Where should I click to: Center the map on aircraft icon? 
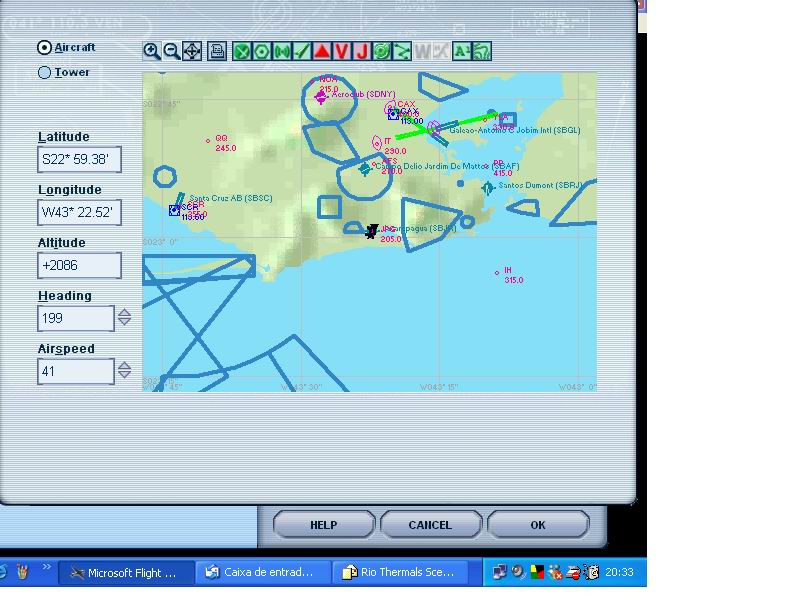coord(192,51)
